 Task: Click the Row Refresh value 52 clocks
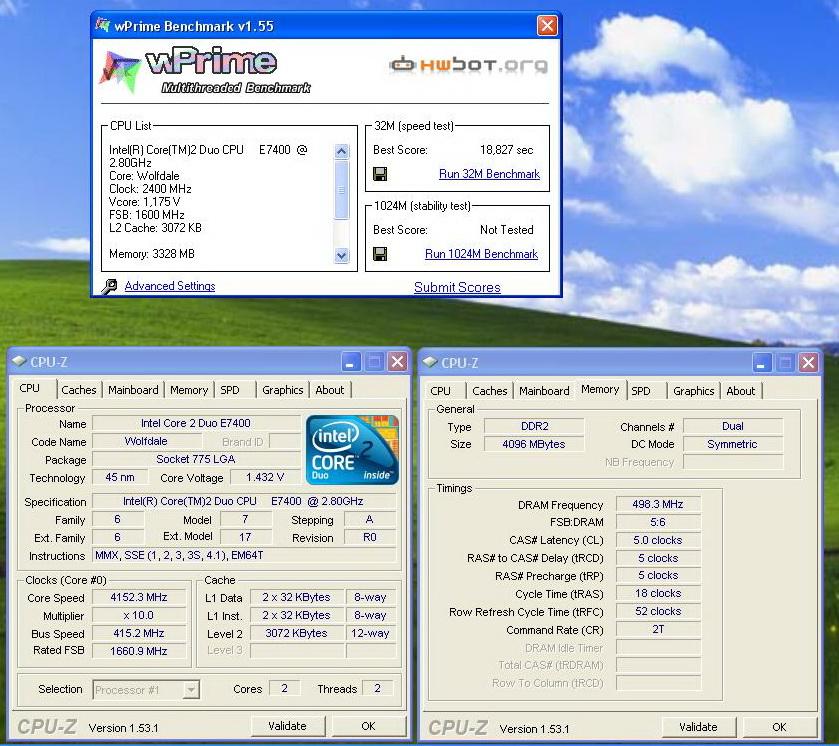point(658,611)
